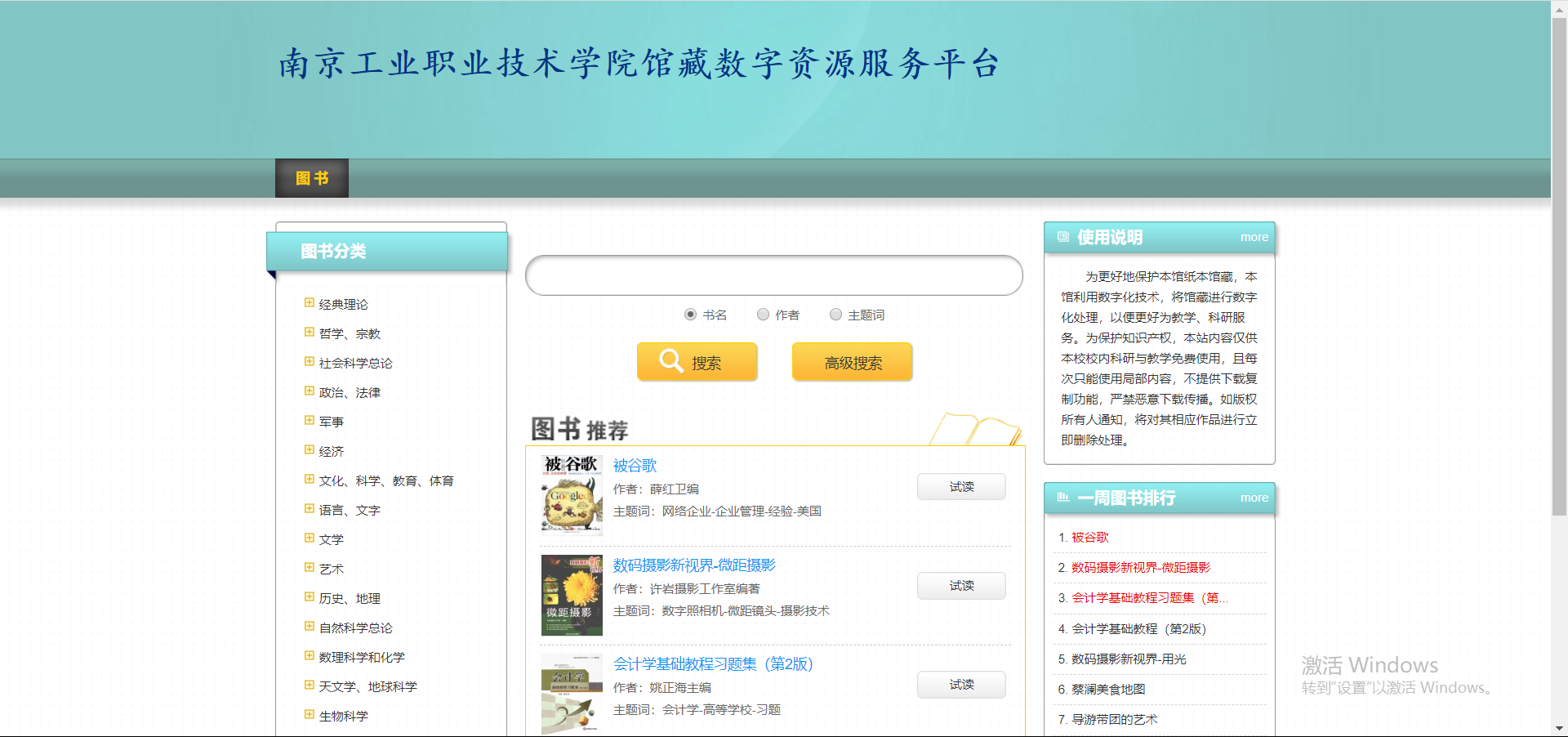Choose the 主题词 radio option
Viewport: 1568px width, 737px height.
pyautogui.click(x=835, y=315)
